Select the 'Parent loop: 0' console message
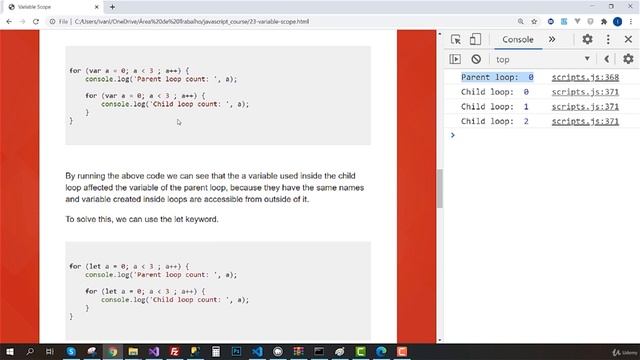 [497, 77]
